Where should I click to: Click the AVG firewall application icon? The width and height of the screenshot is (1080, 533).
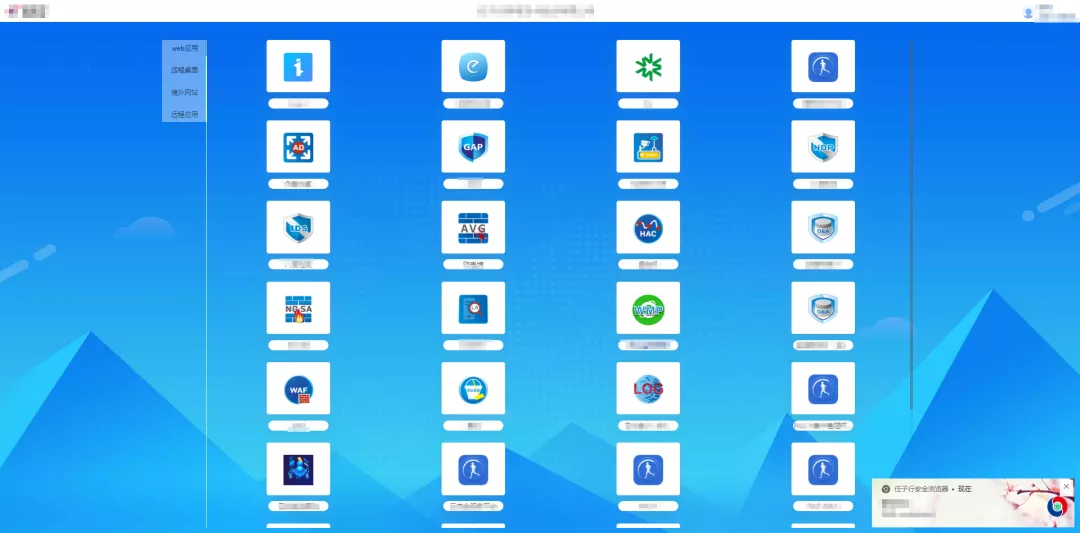click(473, 228)
